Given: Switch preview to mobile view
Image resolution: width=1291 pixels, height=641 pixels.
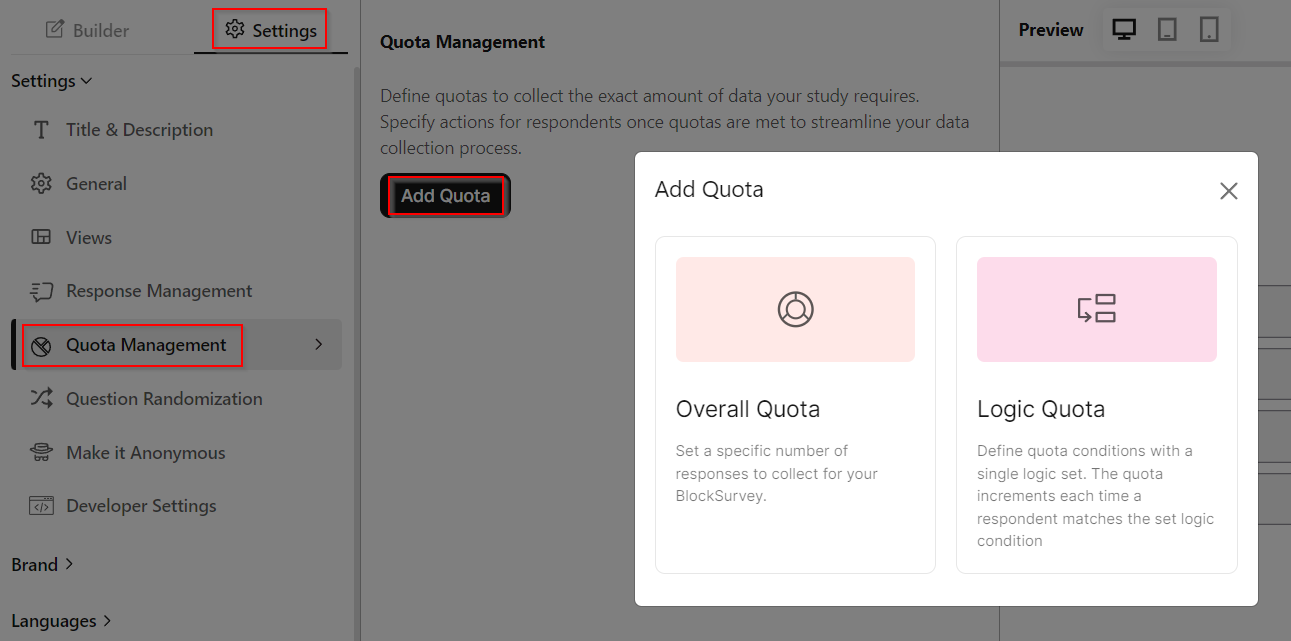Looking at the screenshot, I should pos(1209,29).
